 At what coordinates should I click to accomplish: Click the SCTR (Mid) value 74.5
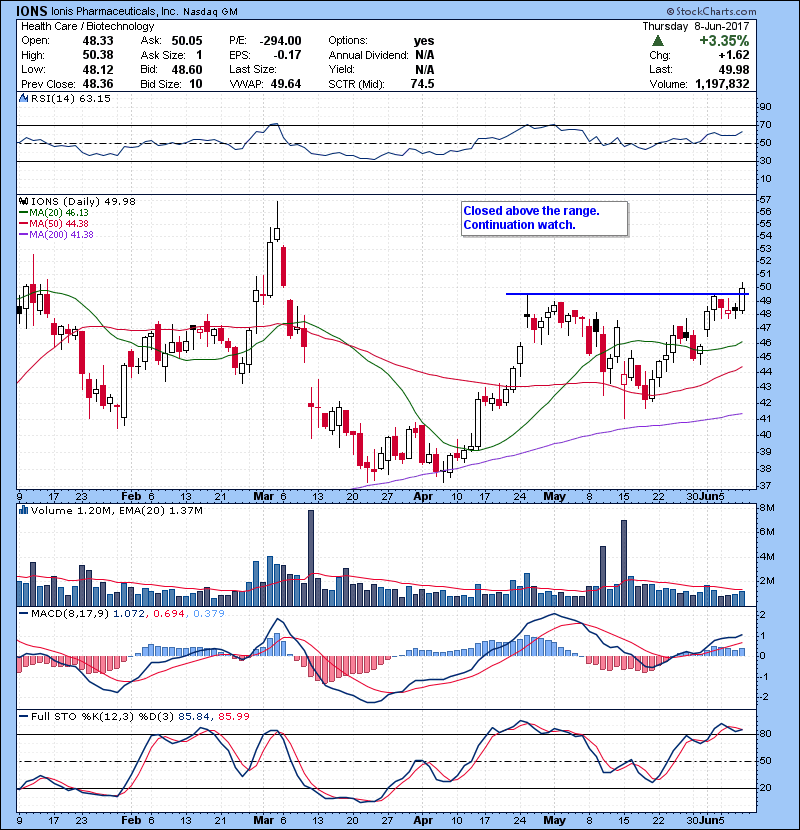[422, 84]
